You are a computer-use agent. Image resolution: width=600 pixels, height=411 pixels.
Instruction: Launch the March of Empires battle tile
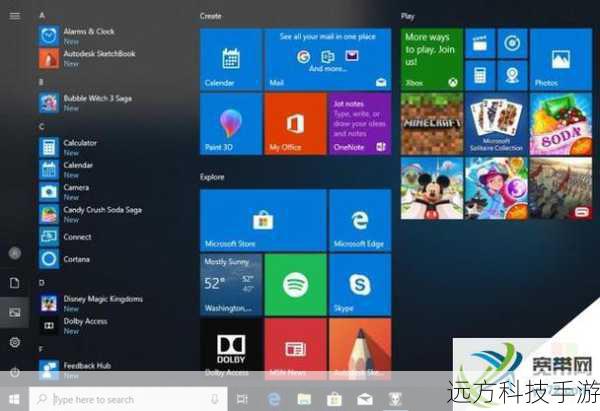tap(561, 188)
